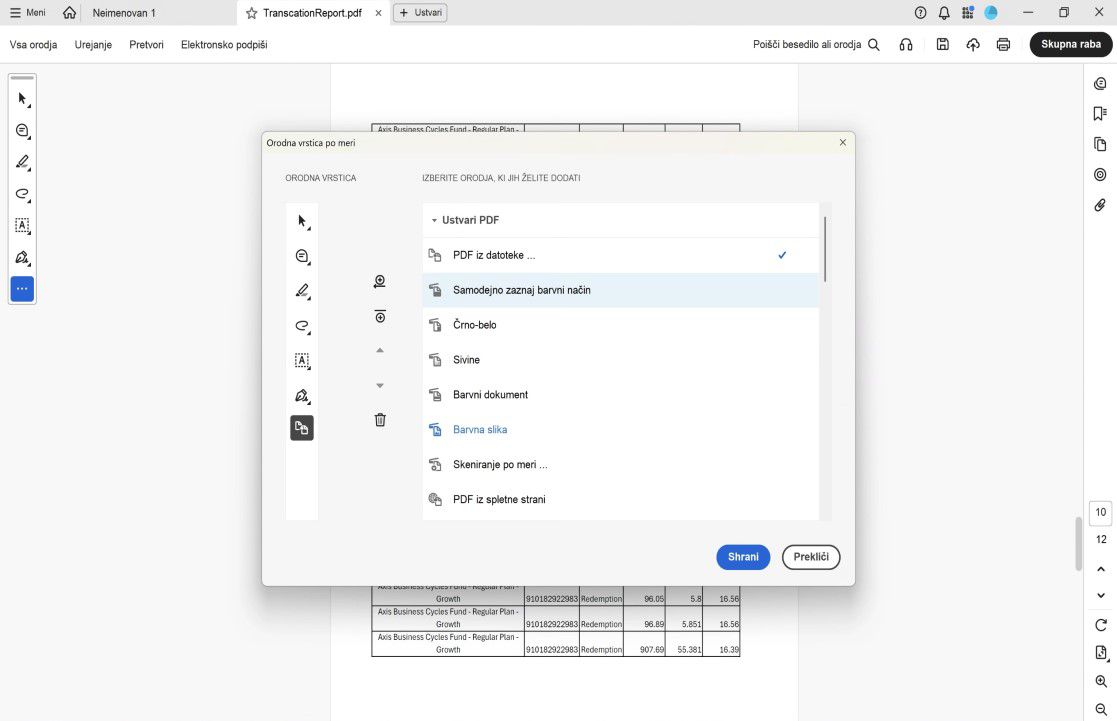Click the tool list scrollbar in dialog
Image resolution: width=1117 pixels, height=721 pixels.
[825, 249]
